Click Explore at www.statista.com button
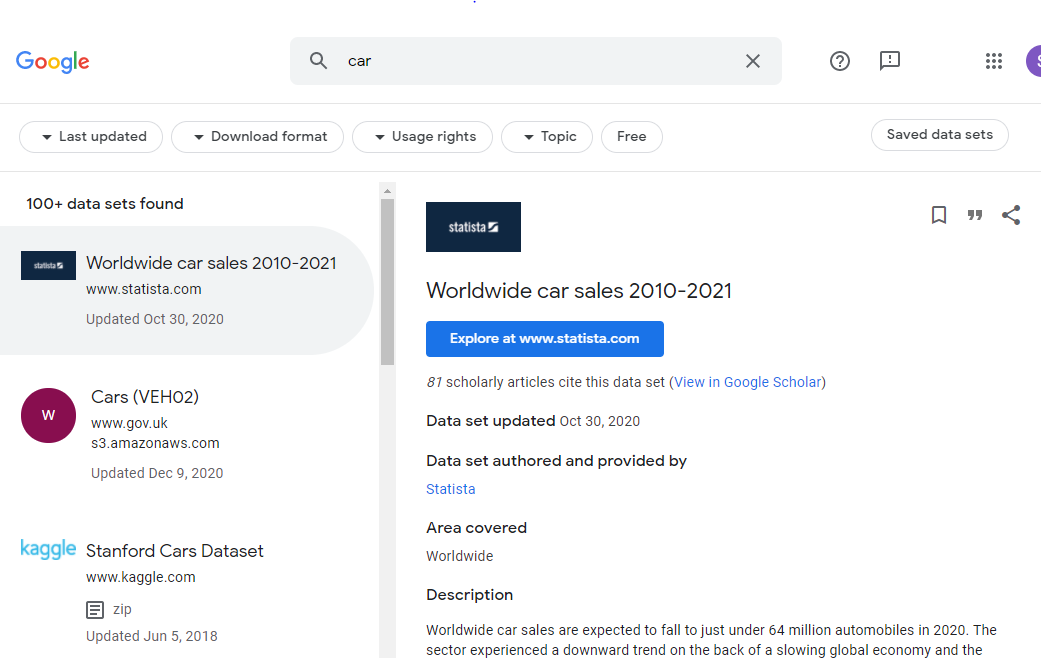The image size is (1041, 658). click(544, 339)
